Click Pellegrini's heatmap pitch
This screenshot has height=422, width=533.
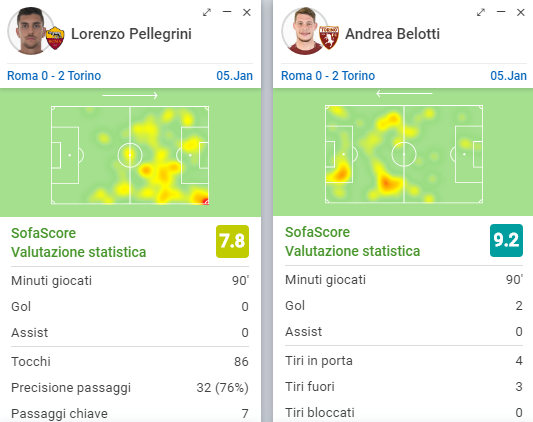[130, 155]
